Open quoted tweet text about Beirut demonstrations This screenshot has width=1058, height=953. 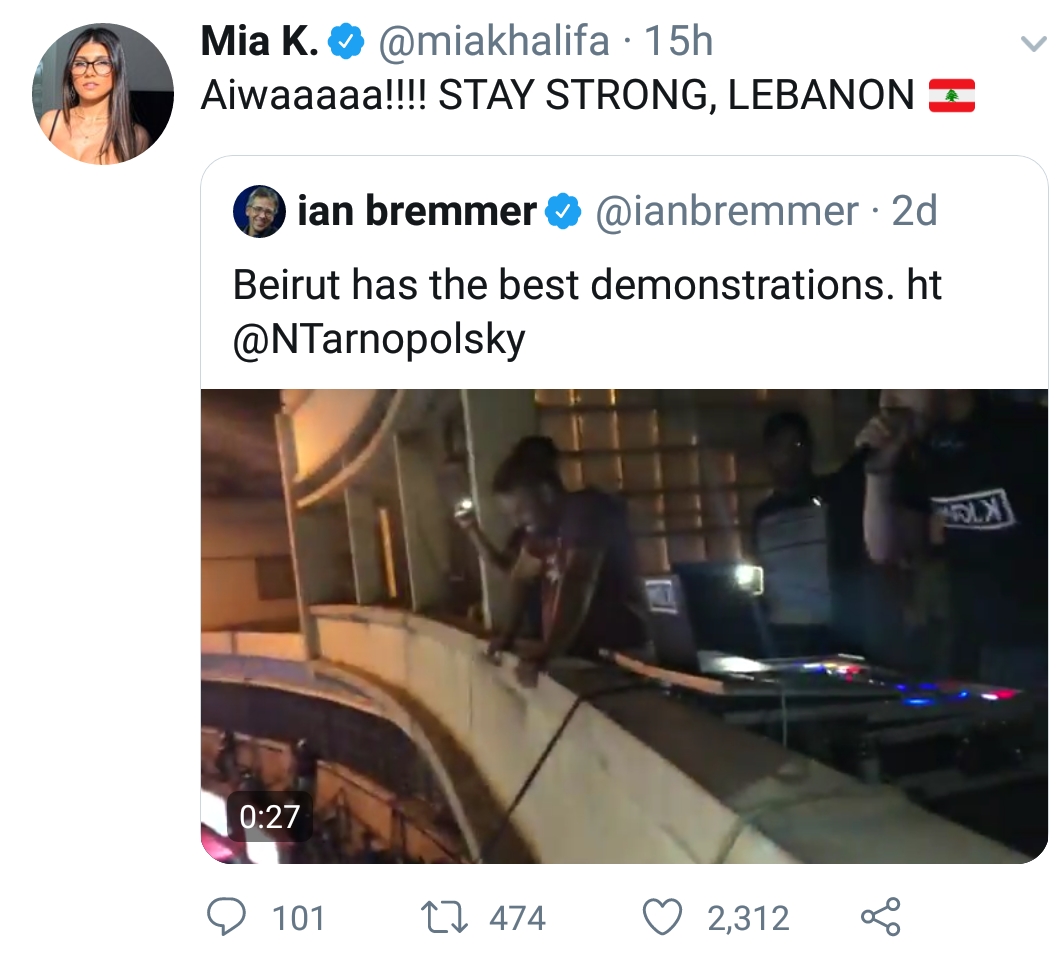coord(587,311)
